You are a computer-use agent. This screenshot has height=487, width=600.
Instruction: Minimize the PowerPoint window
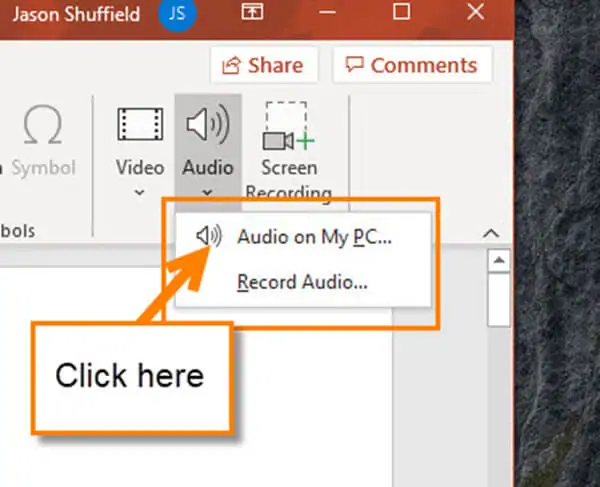click(327, 12)
